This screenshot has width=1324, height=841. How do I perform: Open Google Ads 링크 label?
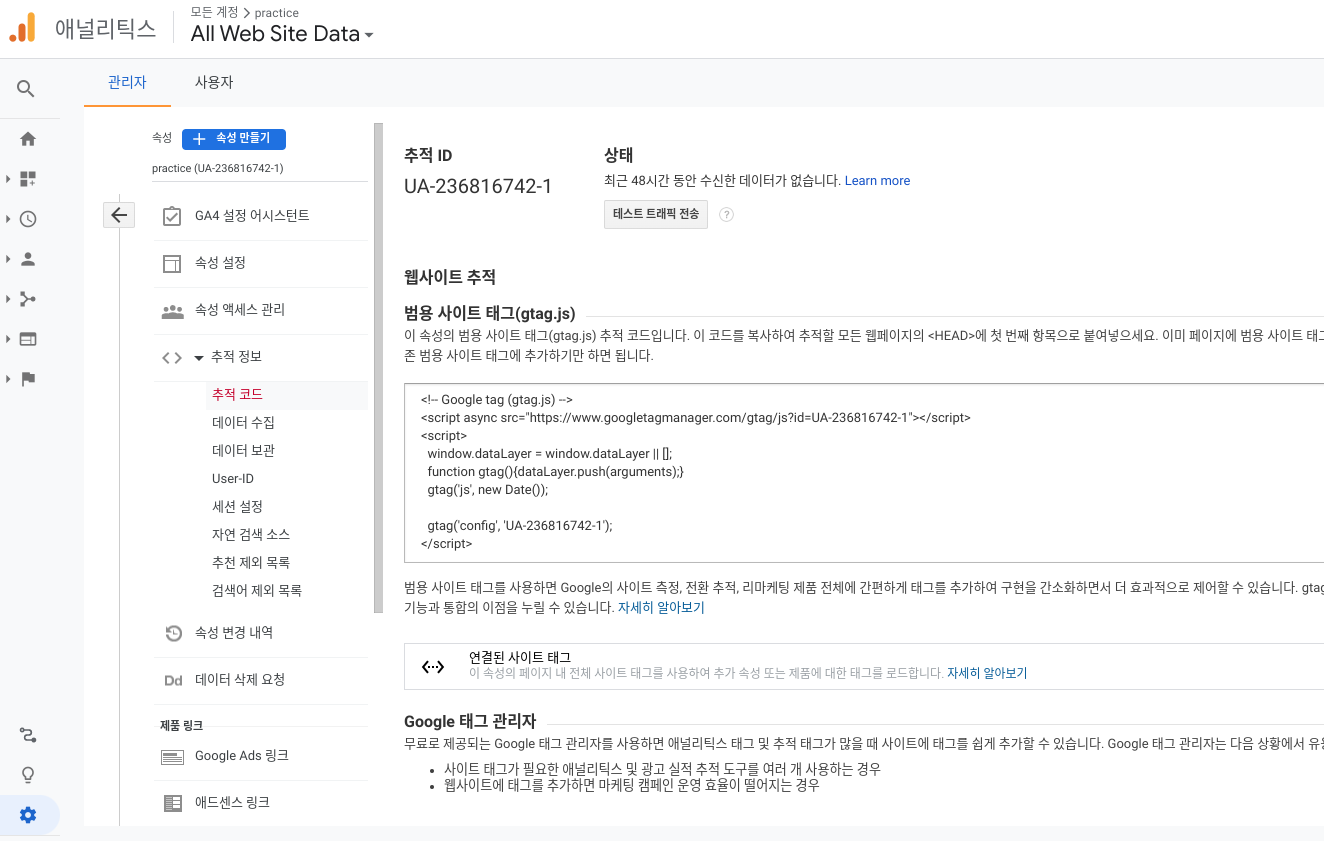pyautogui.click(x=242, y=756)
